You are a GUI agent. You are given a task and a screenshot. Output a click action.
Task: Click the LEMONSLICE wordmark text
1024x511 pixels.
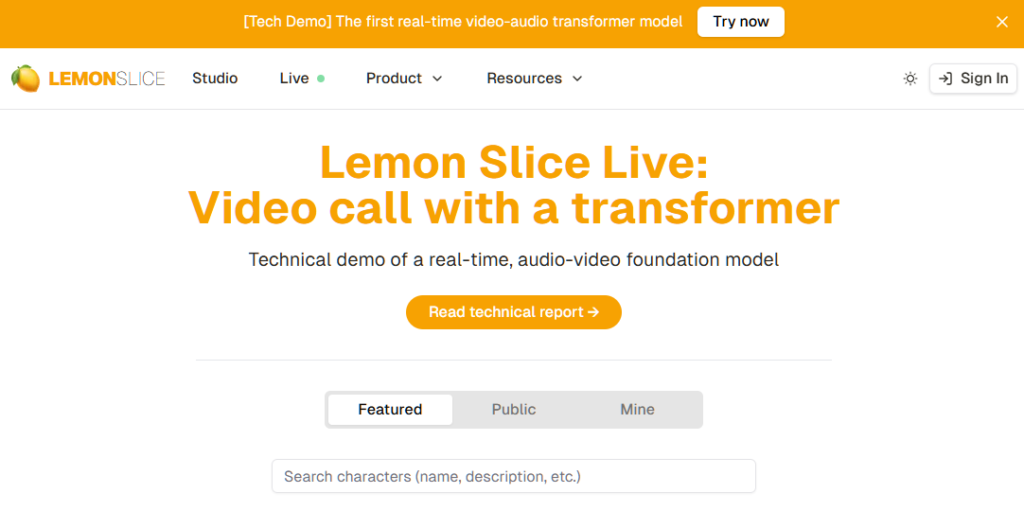click(106, 79)
